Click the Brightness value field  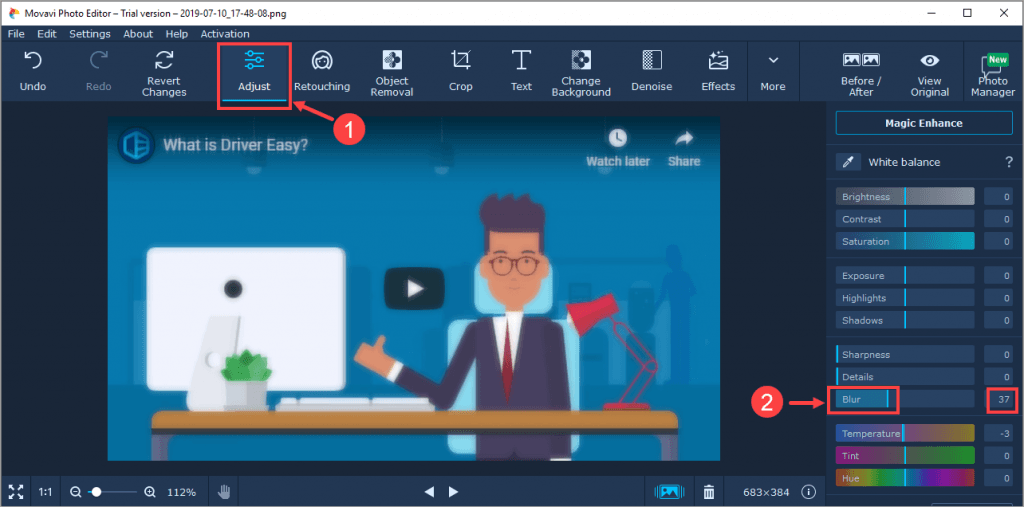pos(1000,197)
